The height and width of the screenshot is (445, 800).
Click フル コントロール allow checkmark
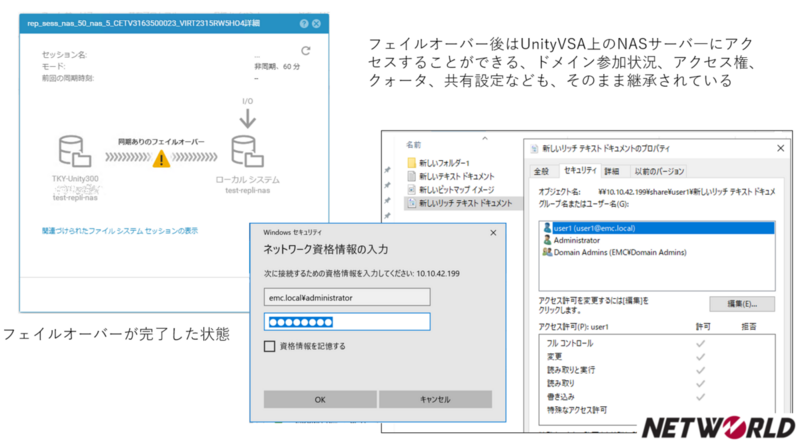coord(701,343)
